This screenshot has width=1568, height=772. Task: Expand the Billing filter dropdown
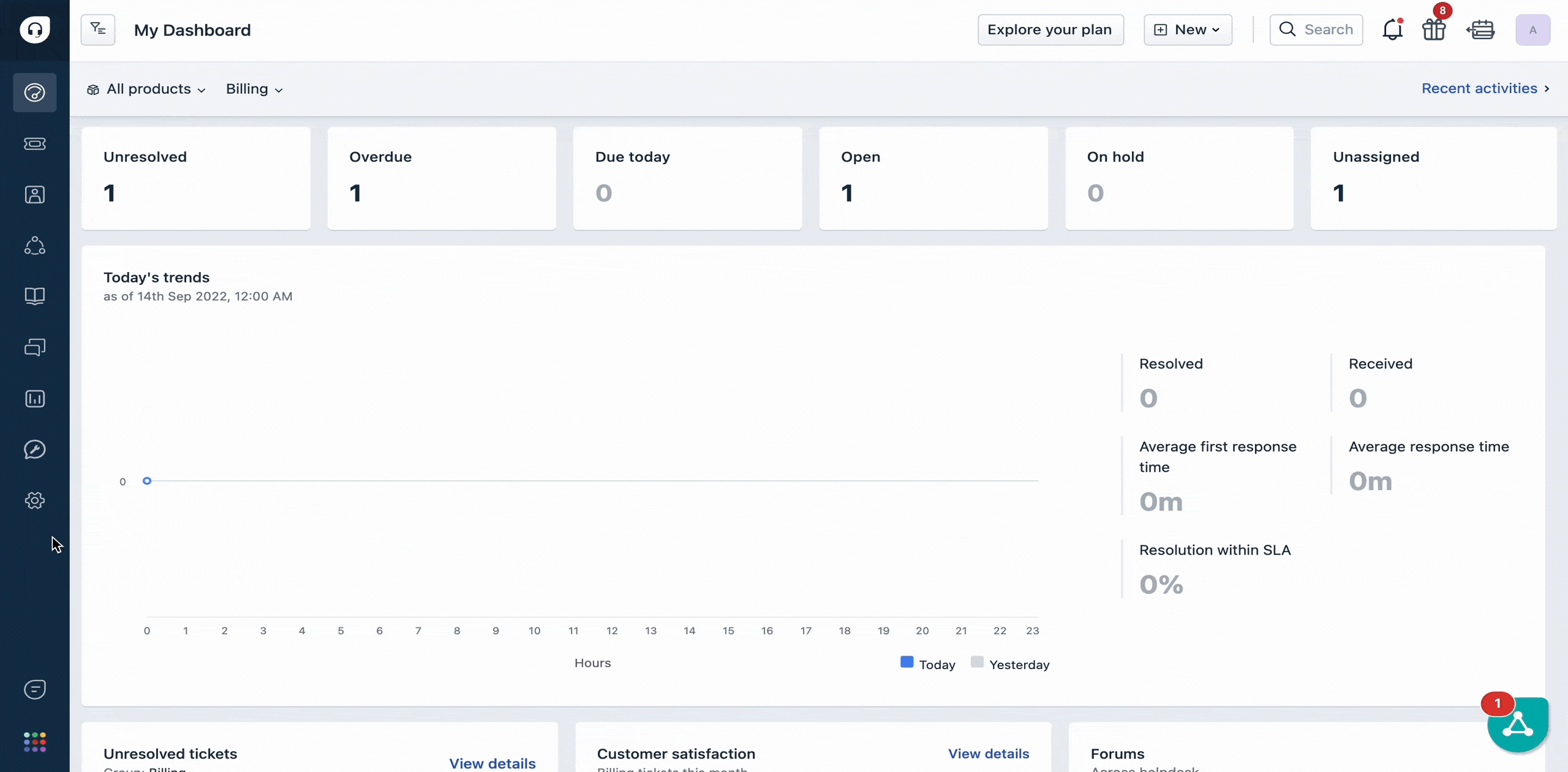pyautogui.click(x=254, y=89)
